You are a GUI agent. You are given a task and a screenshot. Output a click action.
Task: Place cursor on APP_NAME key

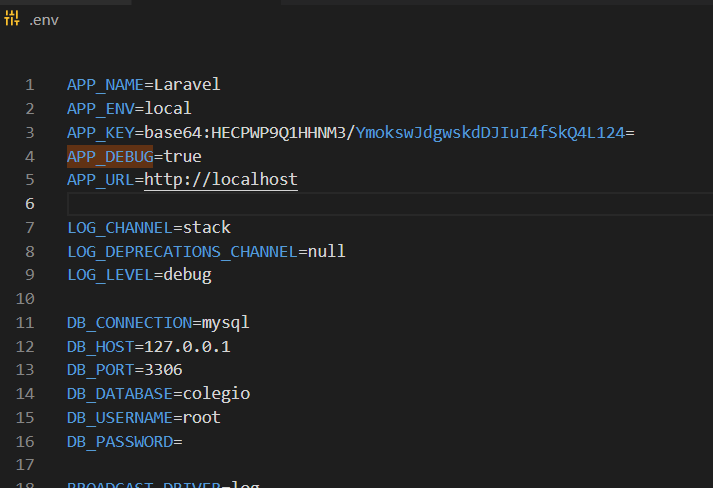coord(105,84)
